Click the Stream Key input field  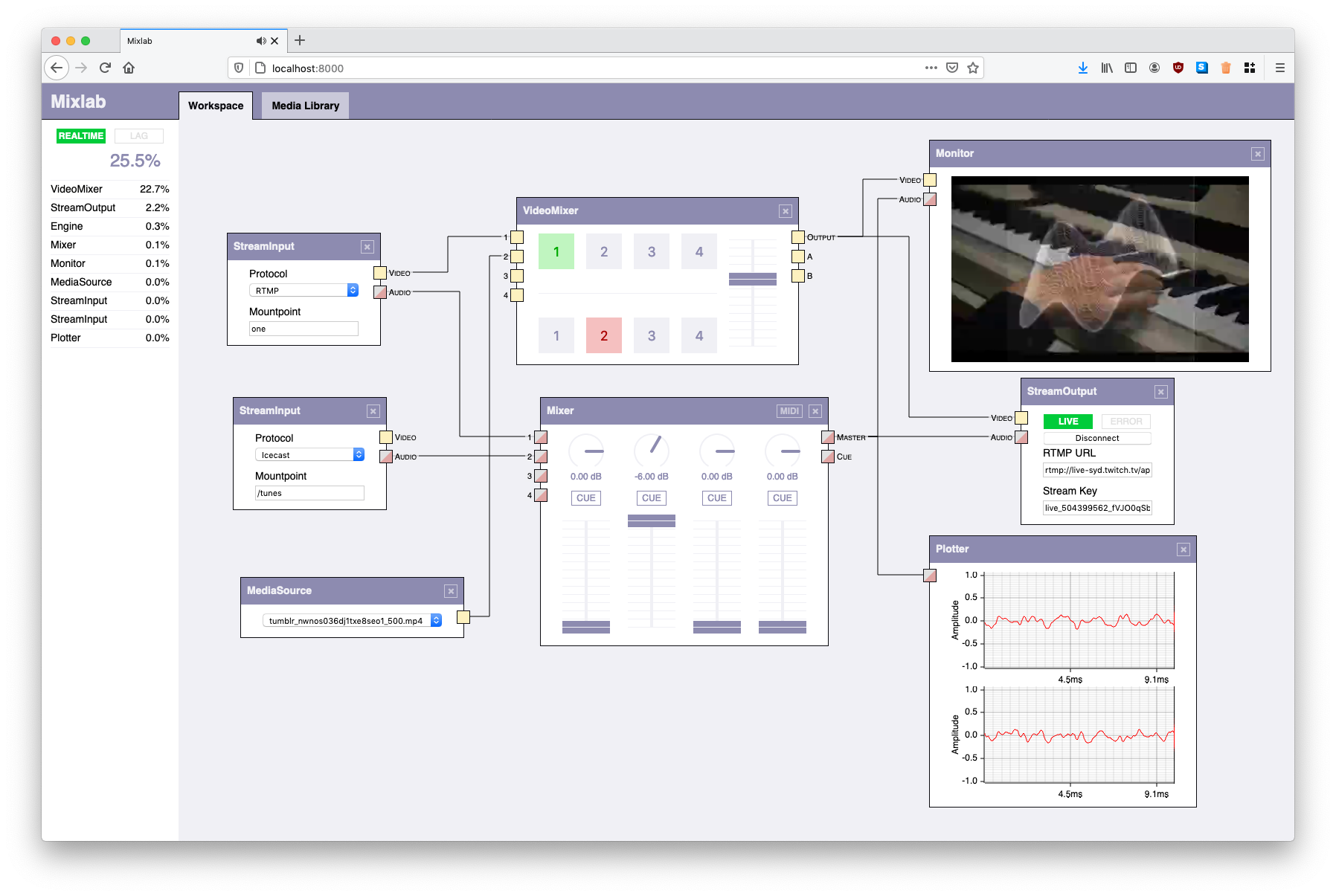1097,508
